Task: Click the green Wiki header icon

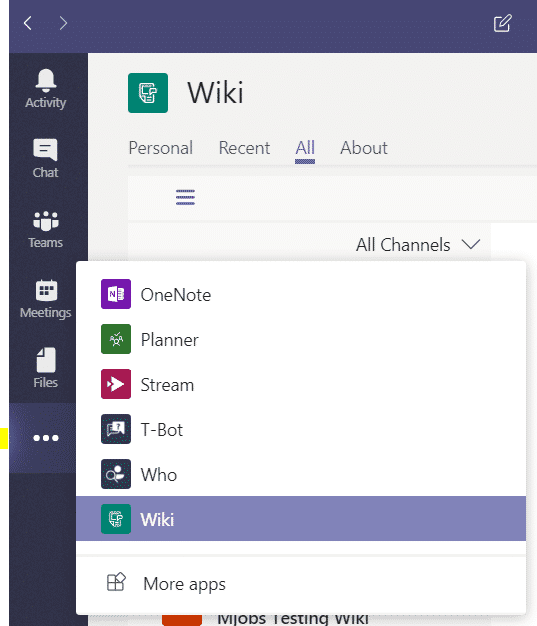Action: click(x=148, y=93)
